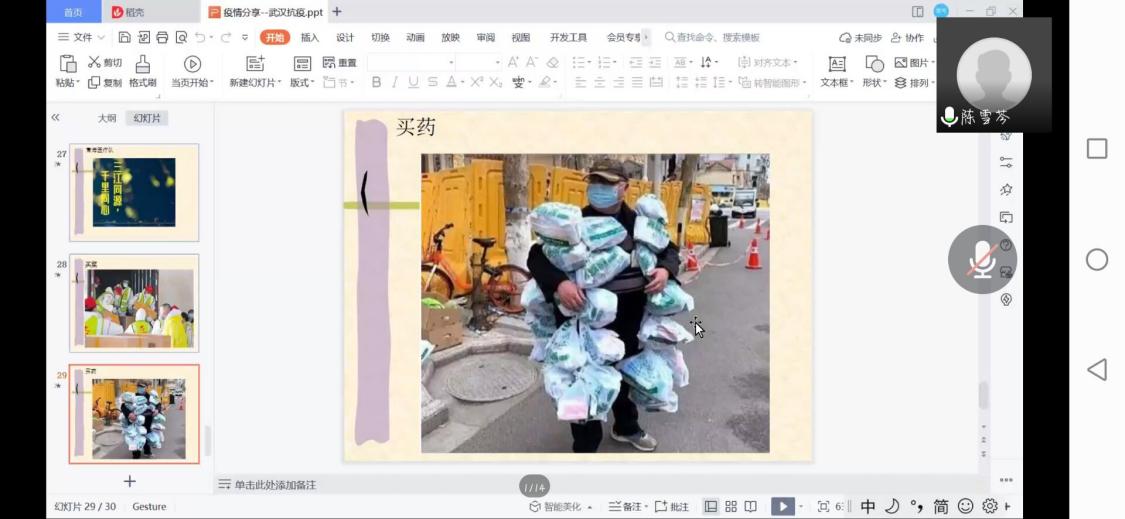Add new slide with plus below thumbnails
Viewport: 1125px width, 519px height.
pos(130,481)
